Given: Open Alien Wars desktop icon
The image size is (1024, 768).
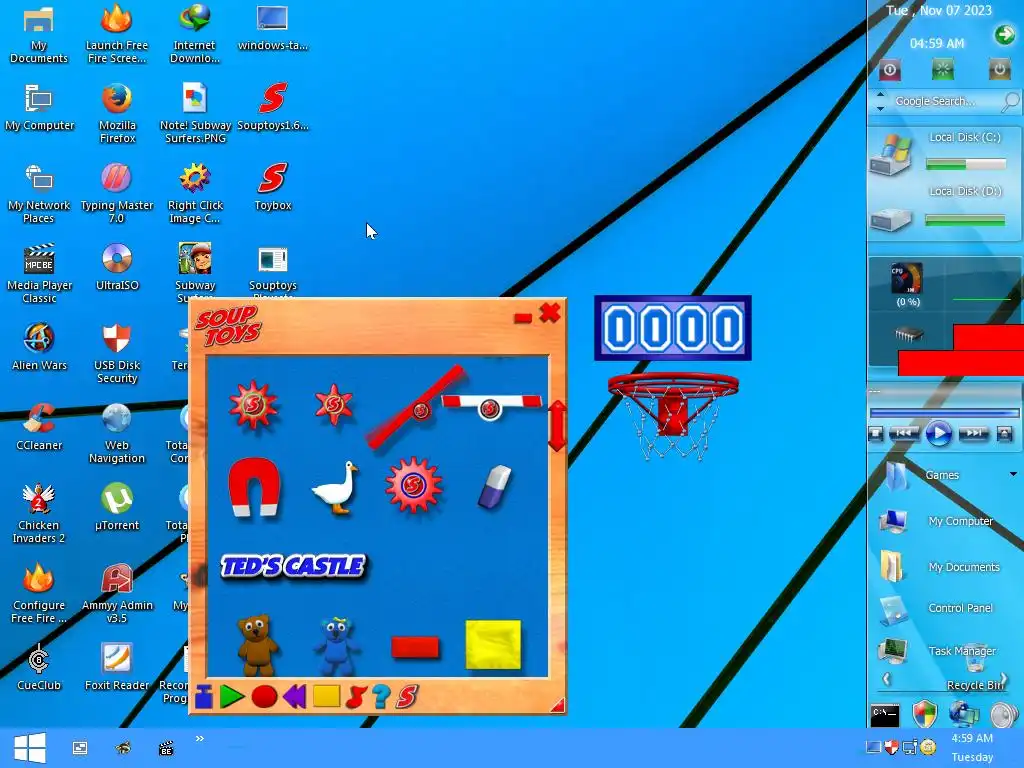Looking at the screenshot, I should click(39, 347).
